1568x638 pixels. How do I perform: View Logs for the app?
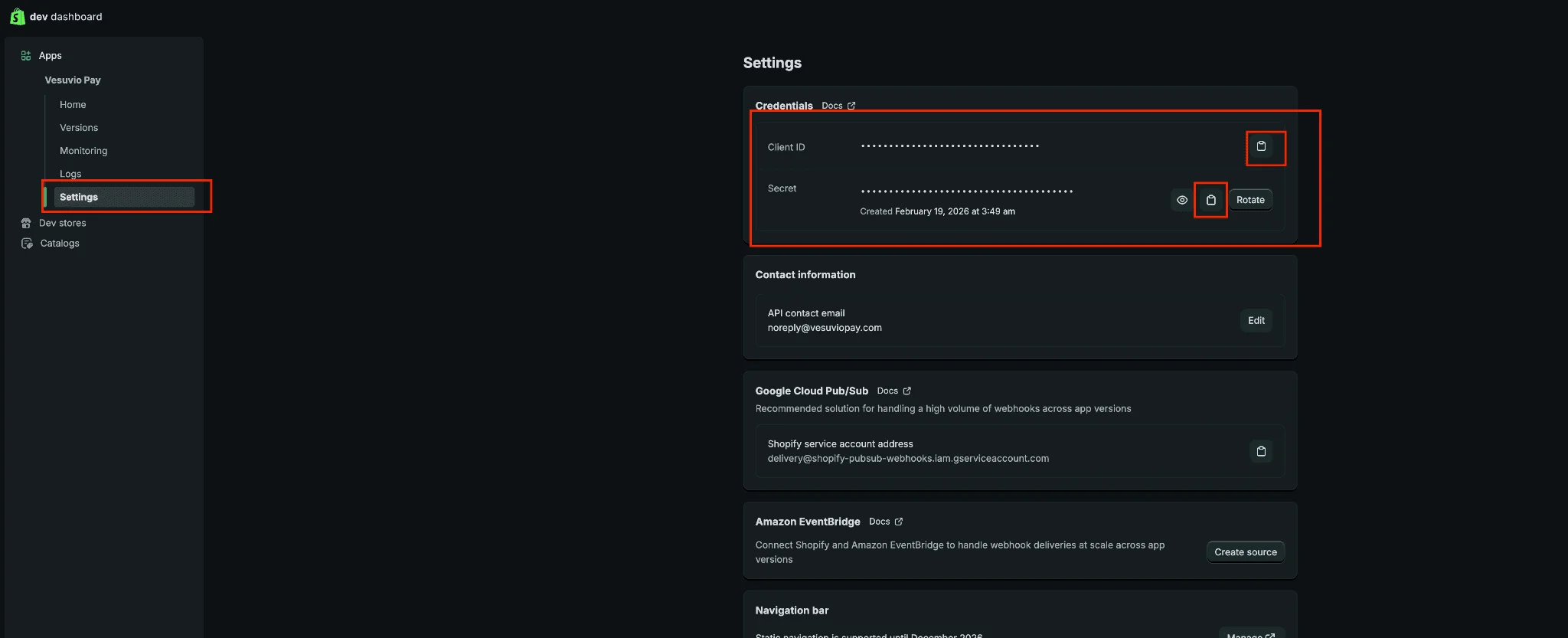pos(70,174)
